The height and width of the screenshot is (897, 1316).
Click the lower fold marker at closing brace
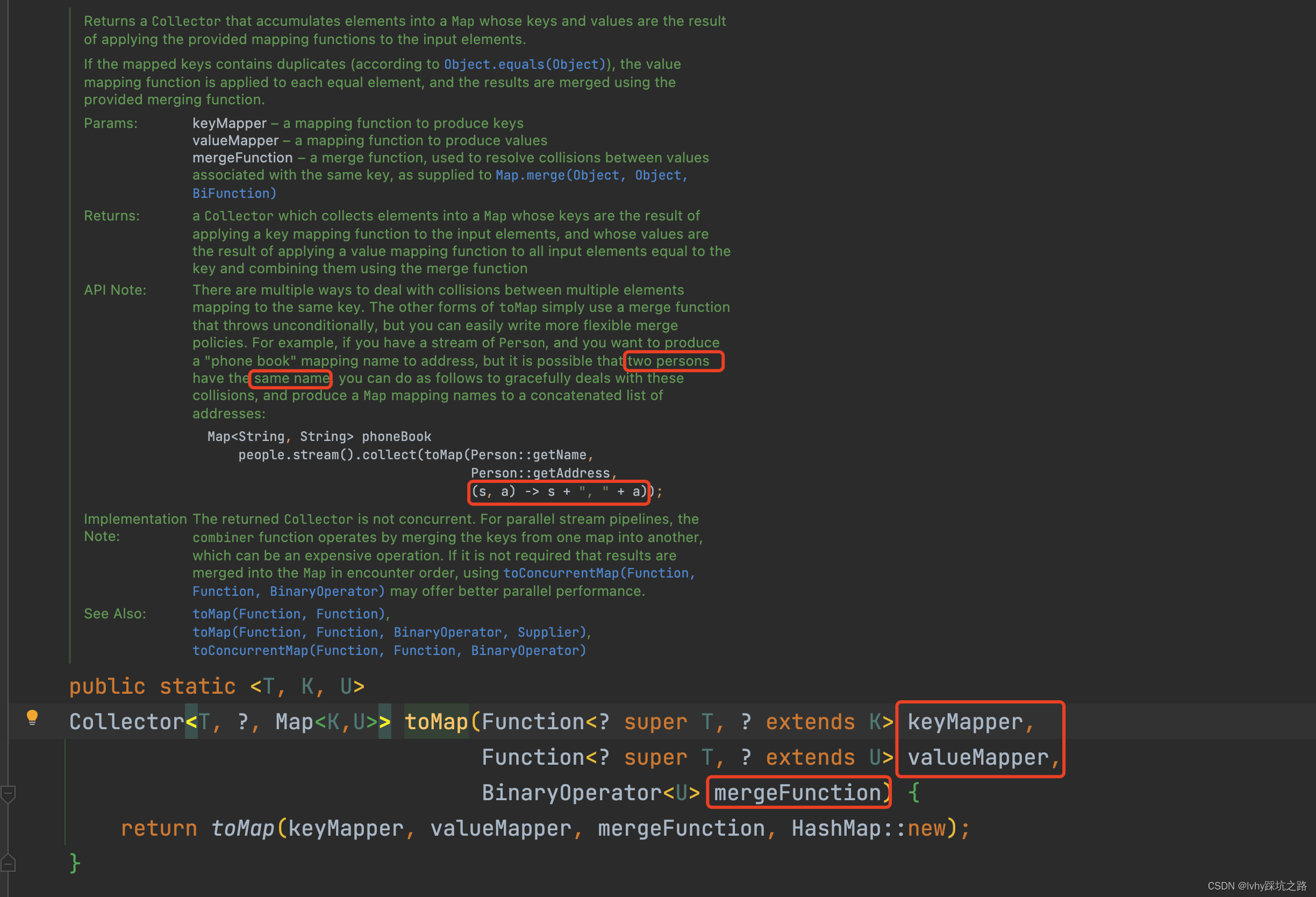click(8, 863)
